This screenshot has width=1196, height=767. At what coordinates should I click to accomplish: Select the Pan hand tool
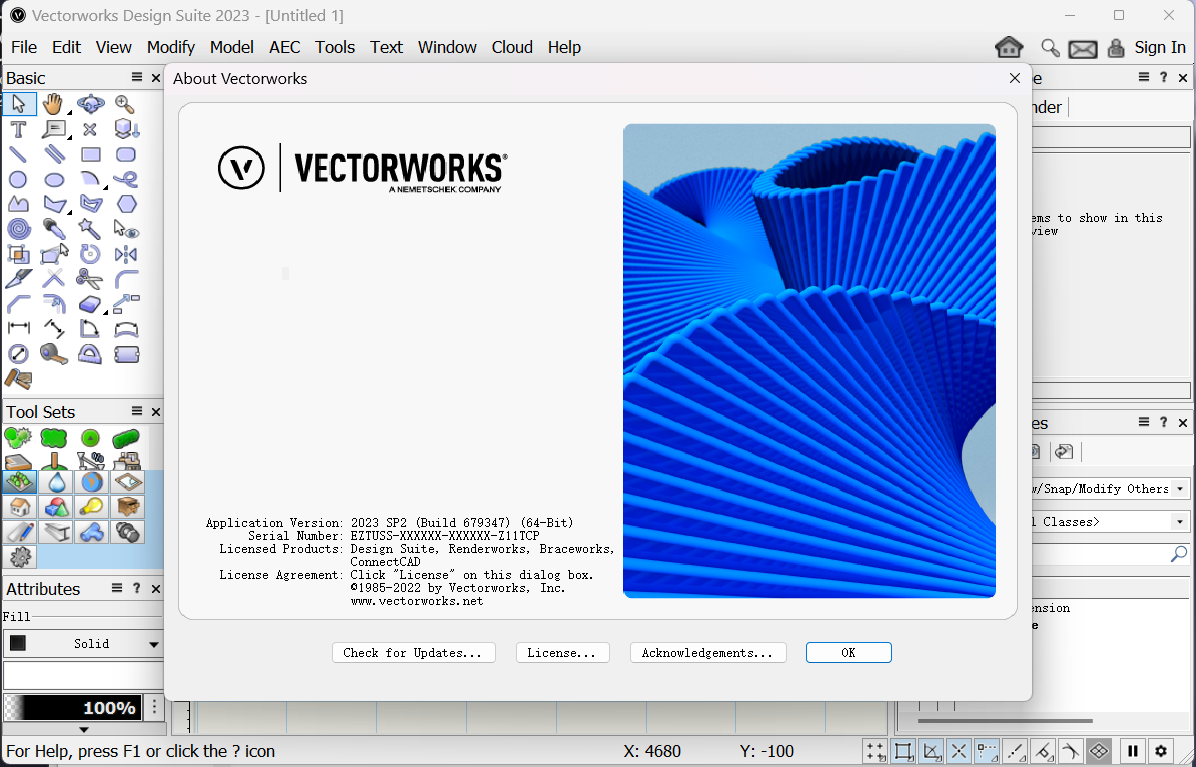click(53, 104)
